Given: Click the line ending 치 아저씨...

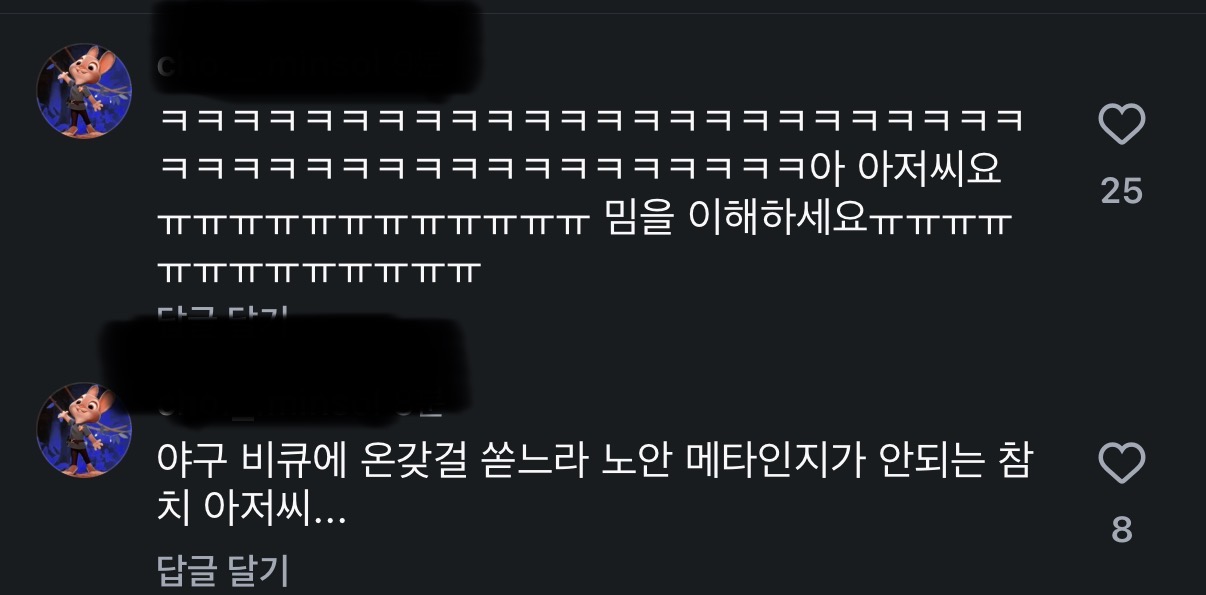Looking at the screenshot, I should (x=252, y=515).
